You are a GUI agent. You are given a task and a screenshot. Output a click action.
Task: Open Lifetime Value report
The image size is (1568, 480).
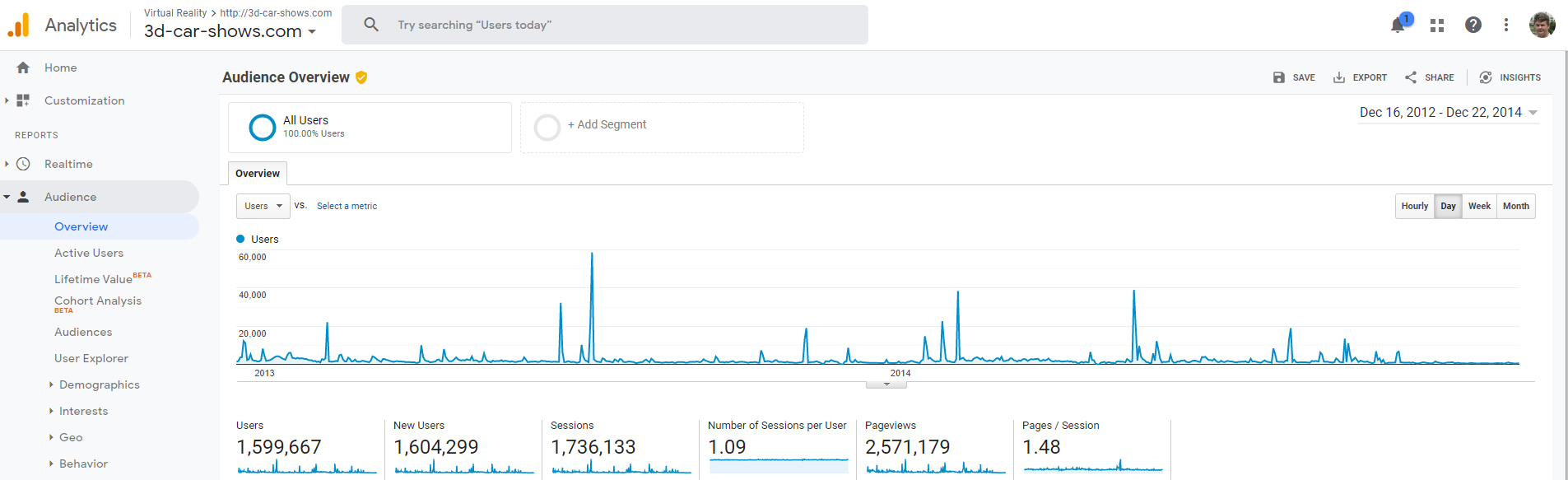coord(93,279)
